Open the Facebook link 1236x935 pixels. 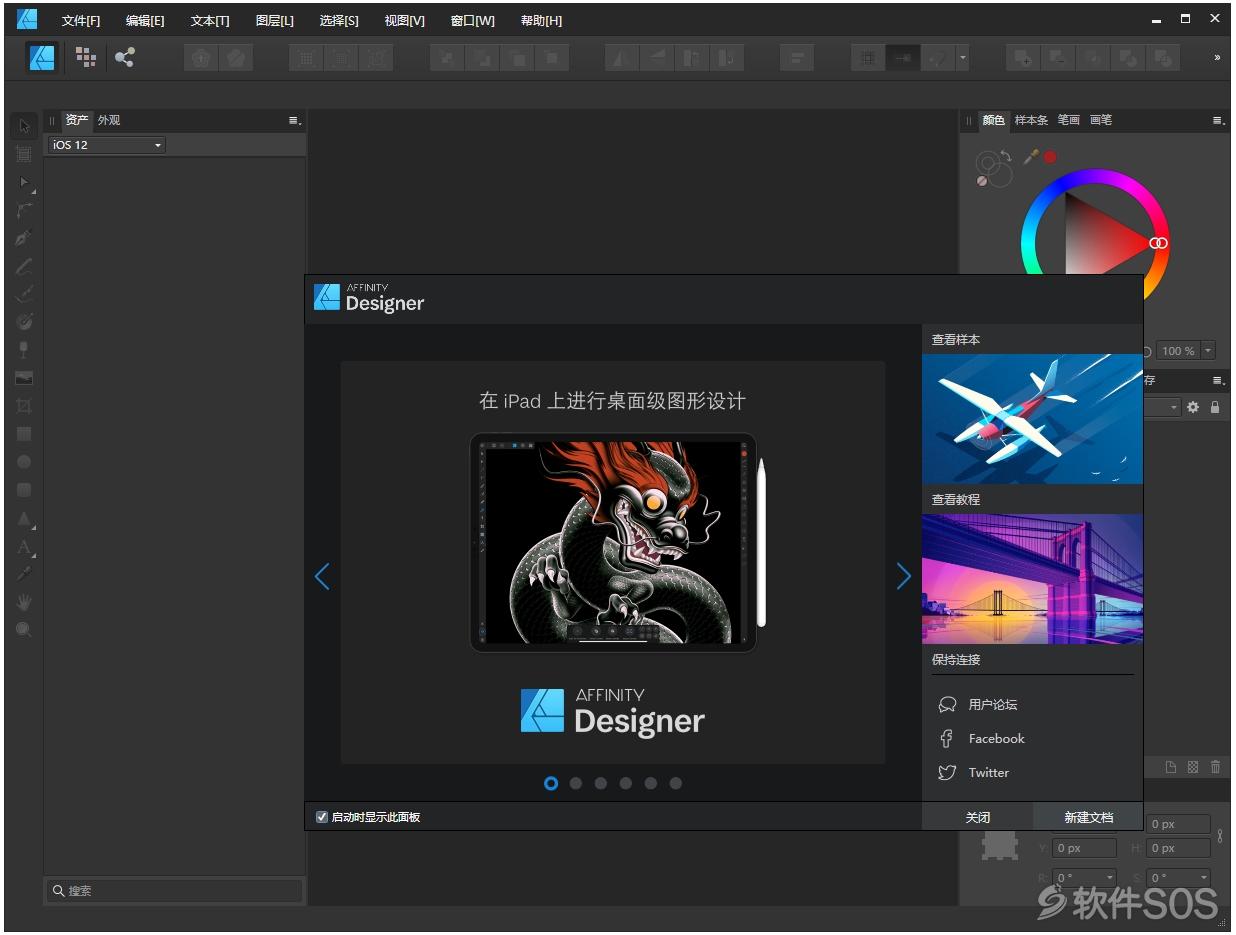tap(996, 739)
